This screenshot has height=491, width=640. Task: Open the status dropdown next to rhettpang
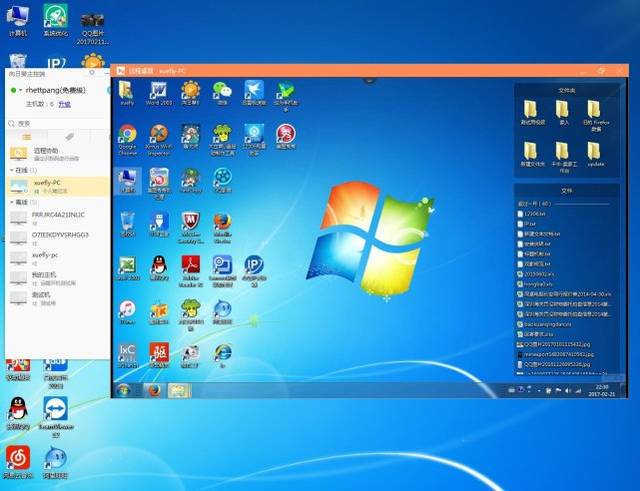(x=20, y=90)
